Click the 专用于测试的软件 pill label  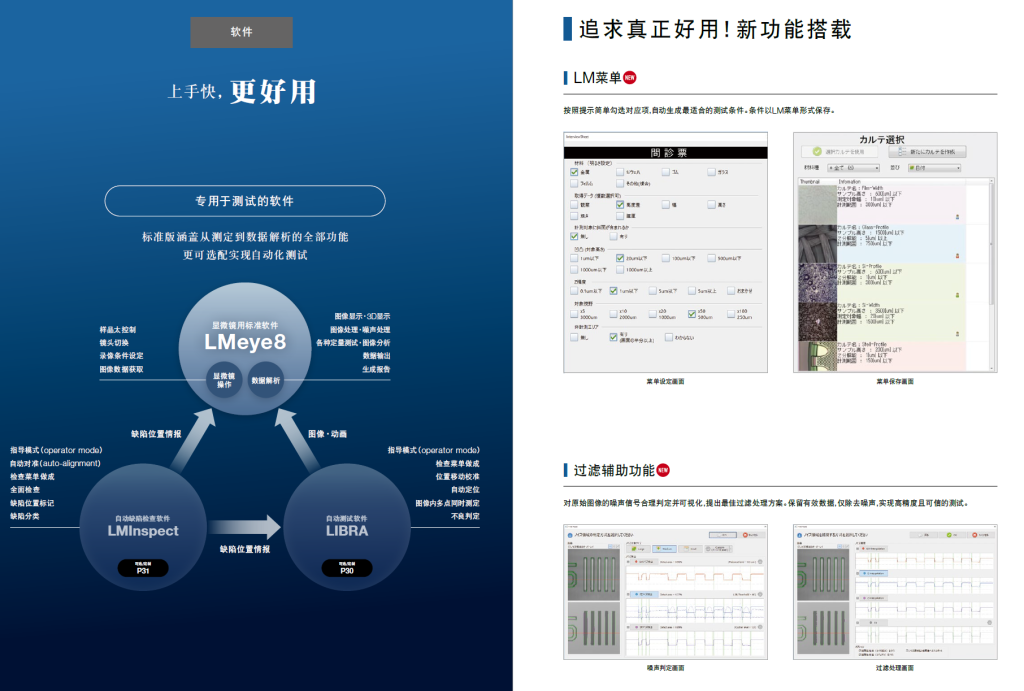coord(245,201)
